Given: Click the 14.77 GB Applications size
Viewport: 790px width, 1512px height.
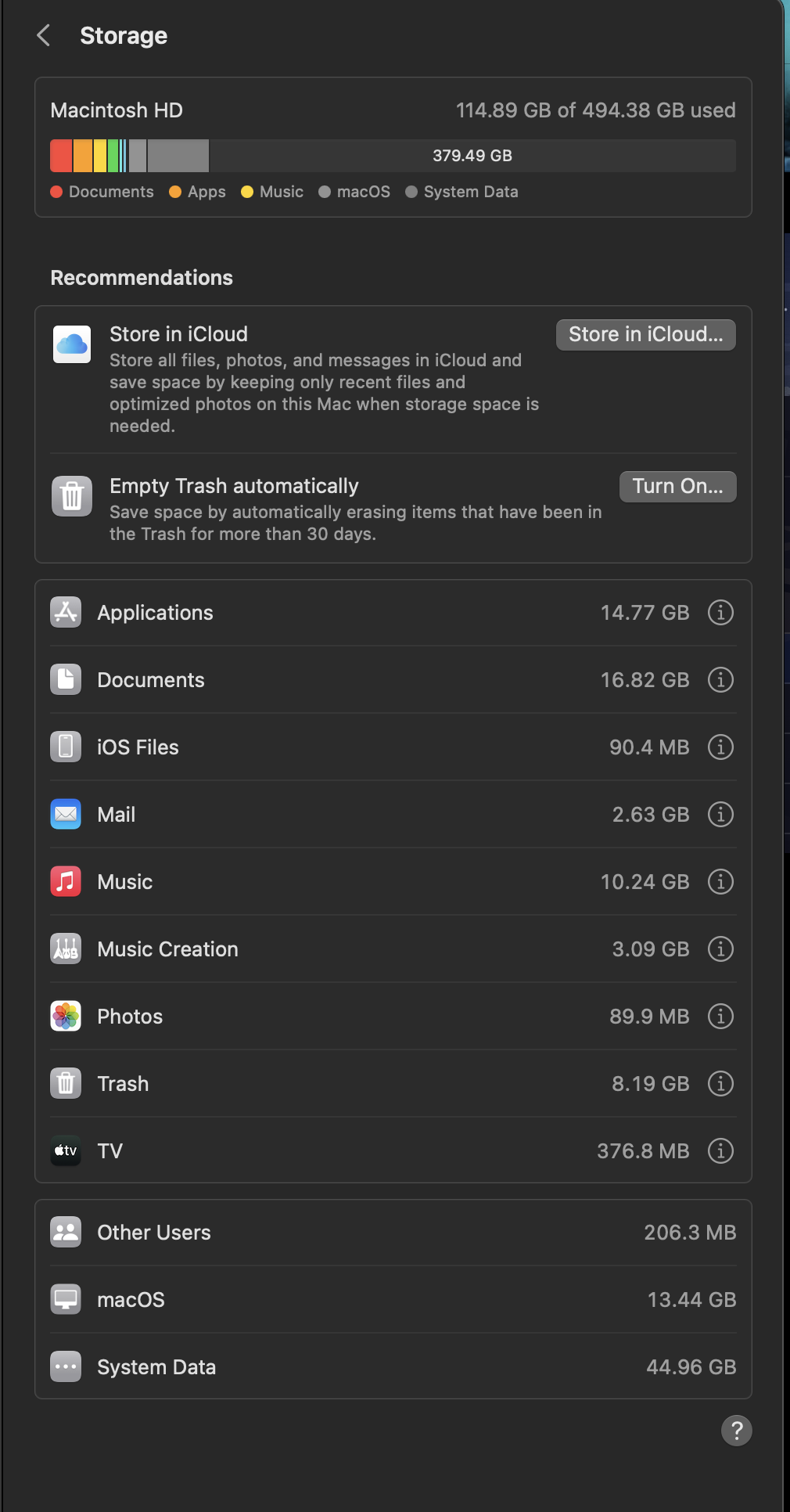Looking at the screenshot, I should point(645,612).
